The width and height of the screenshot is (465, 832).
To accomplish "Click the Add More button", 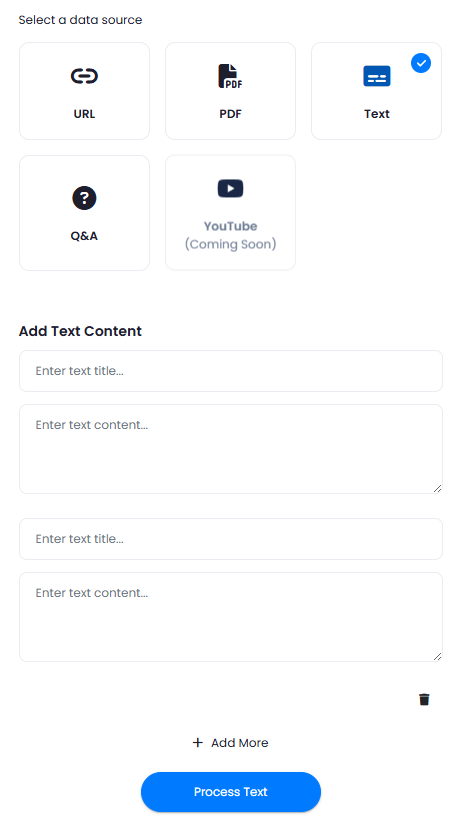I will (230, 742).
